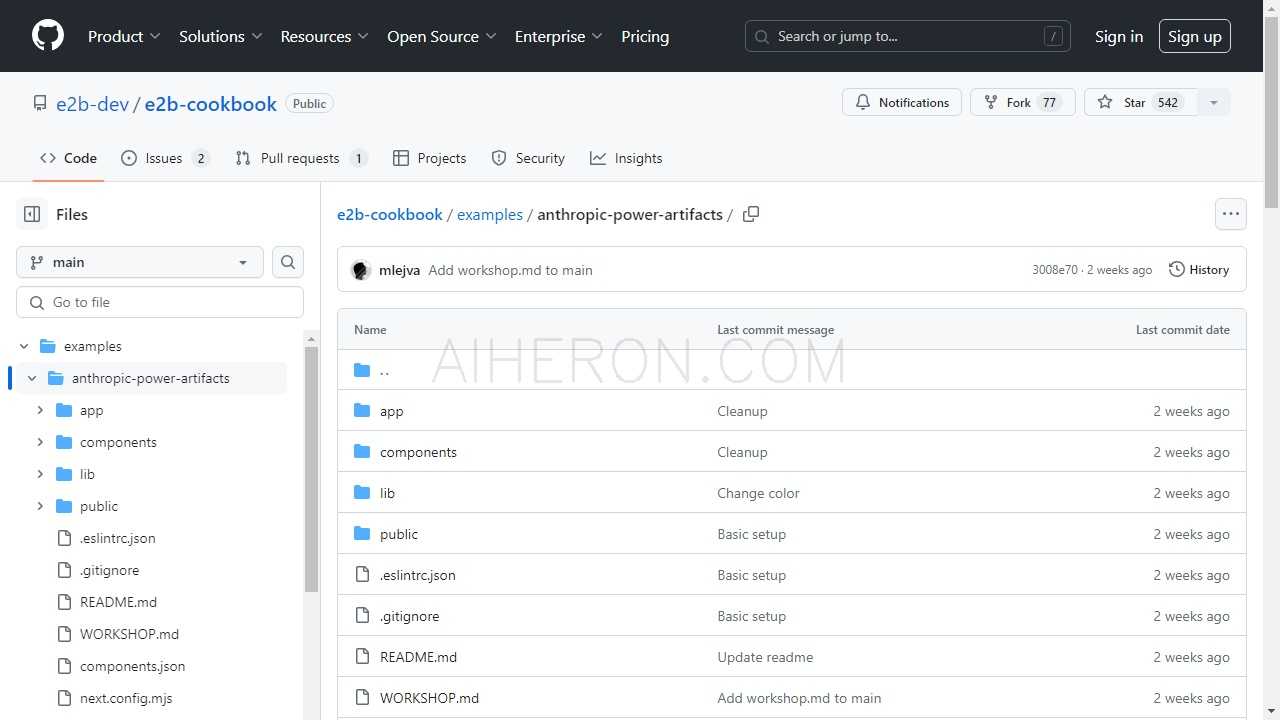Open the Security tab
Viewport: 1280px width, 720px height.
coord(528,158)
